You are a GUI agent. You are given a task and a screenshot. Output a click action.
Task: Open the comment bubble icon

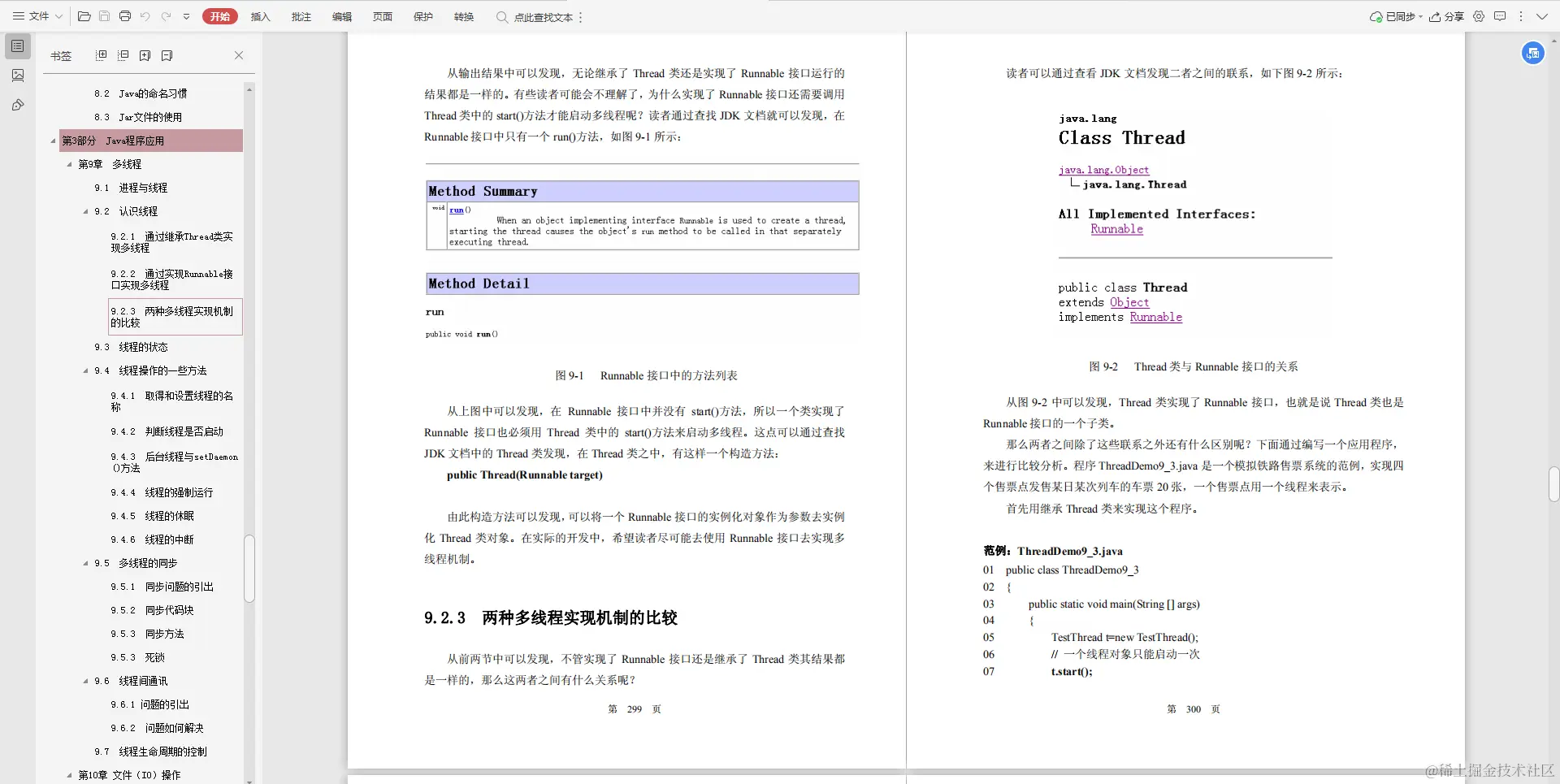point(1501,16)
